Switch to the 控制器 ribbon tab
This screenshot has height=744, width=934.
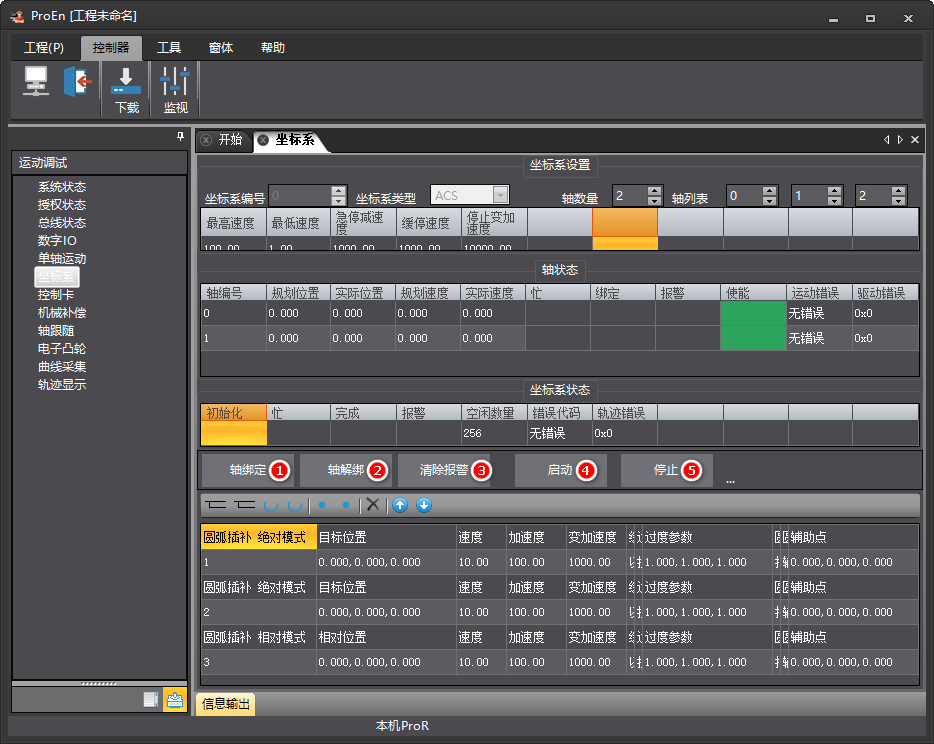tap(111, 48)
